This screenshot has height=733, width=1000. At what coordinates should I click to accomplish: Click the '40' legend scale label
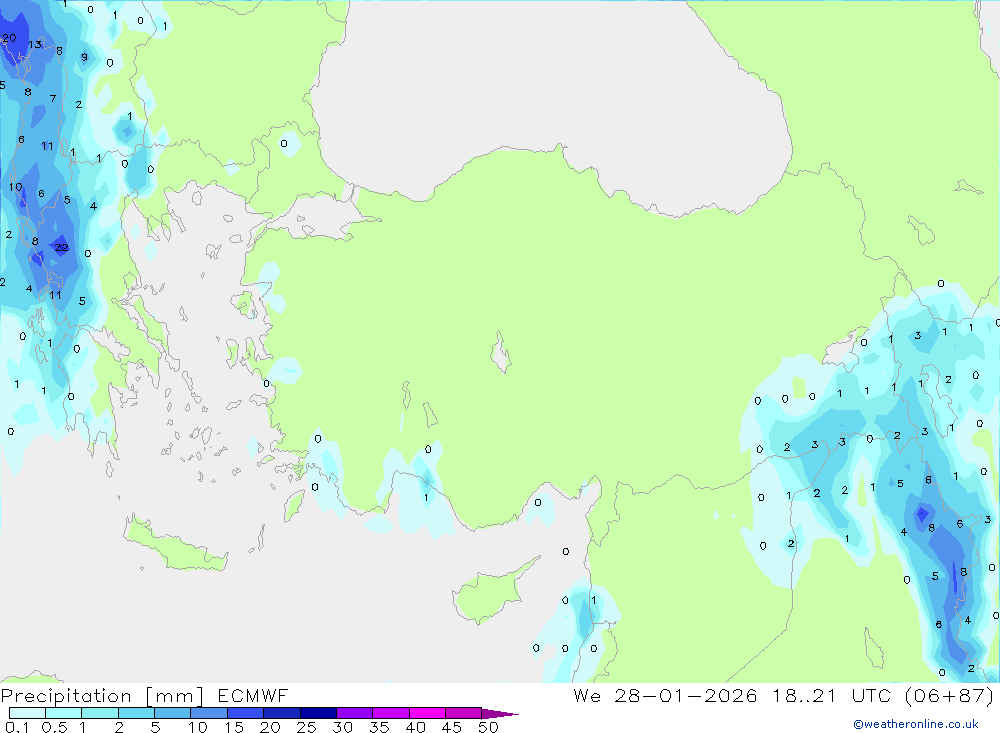pos(415,727)
